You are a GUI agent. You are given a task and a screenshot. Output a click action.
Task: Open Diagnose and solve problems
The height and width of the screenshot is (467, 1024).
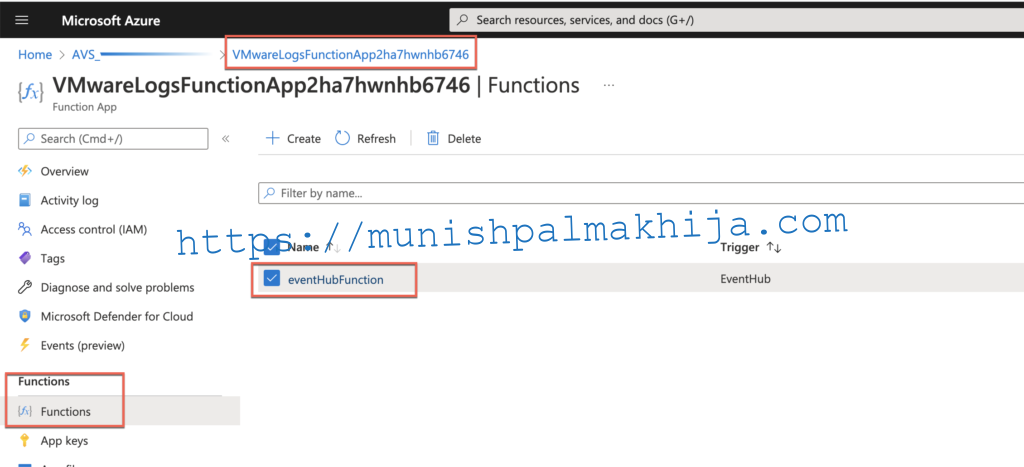[x=117, y=287]
